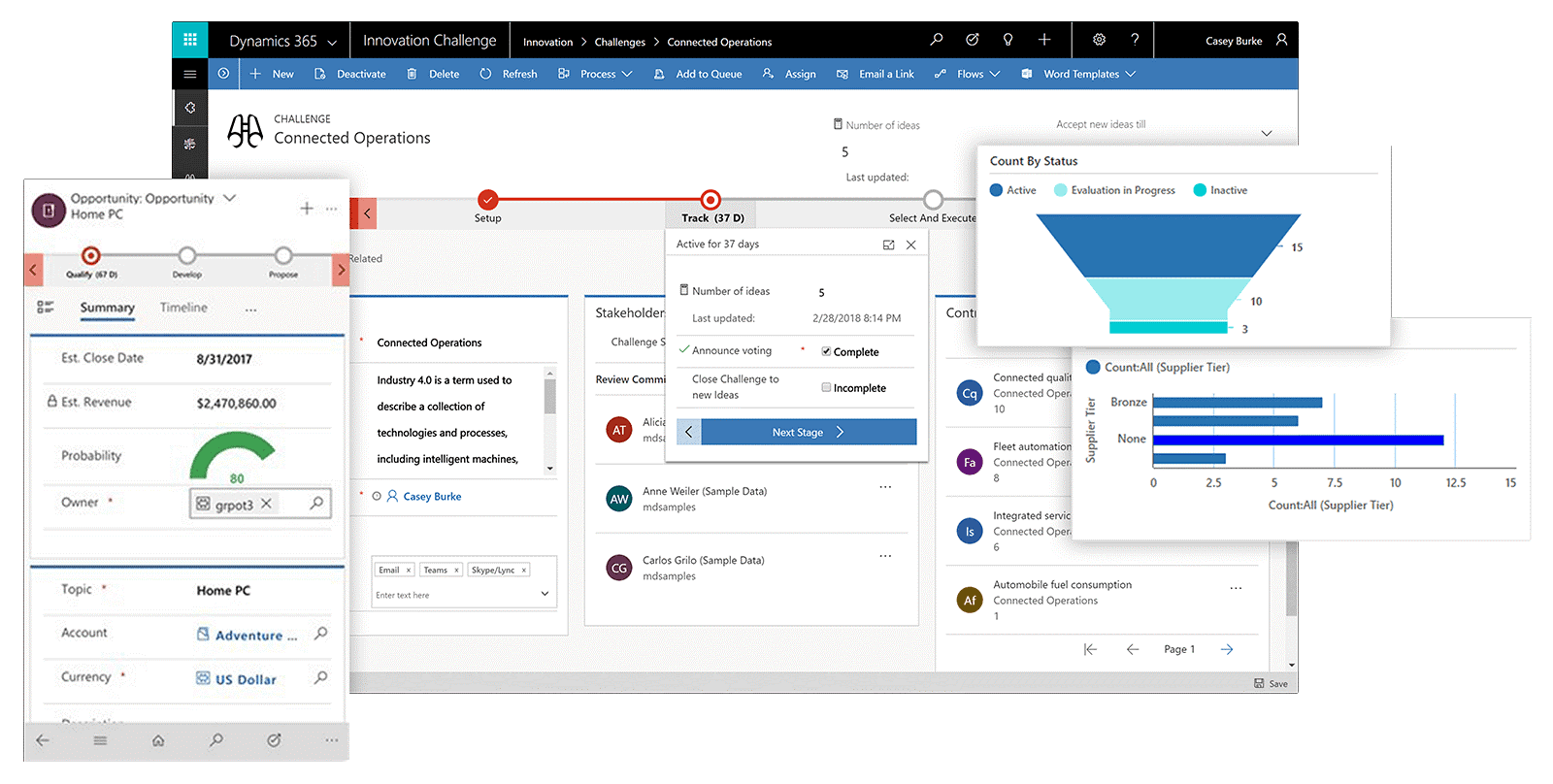Remove the Teams tag
This screenshot has width=1553, height=784.
tap(456, 570)
